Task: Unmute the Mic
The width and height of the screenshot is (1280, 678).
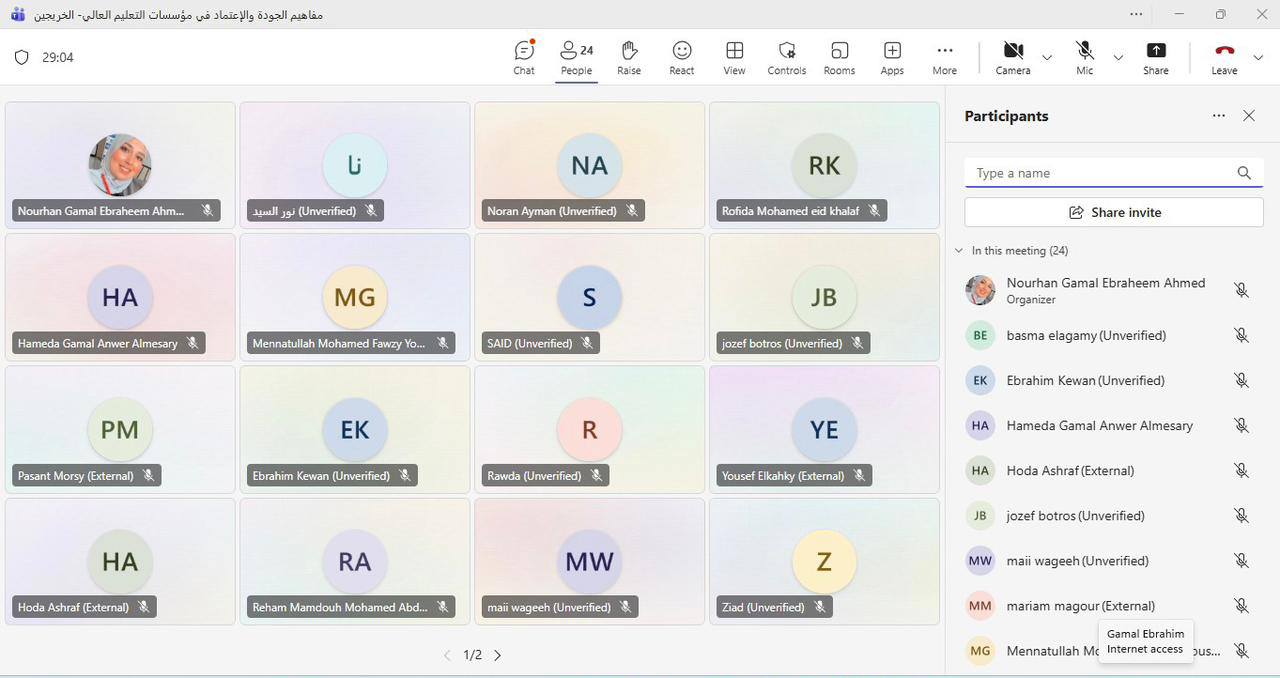Action: (x=1084, y=58)
